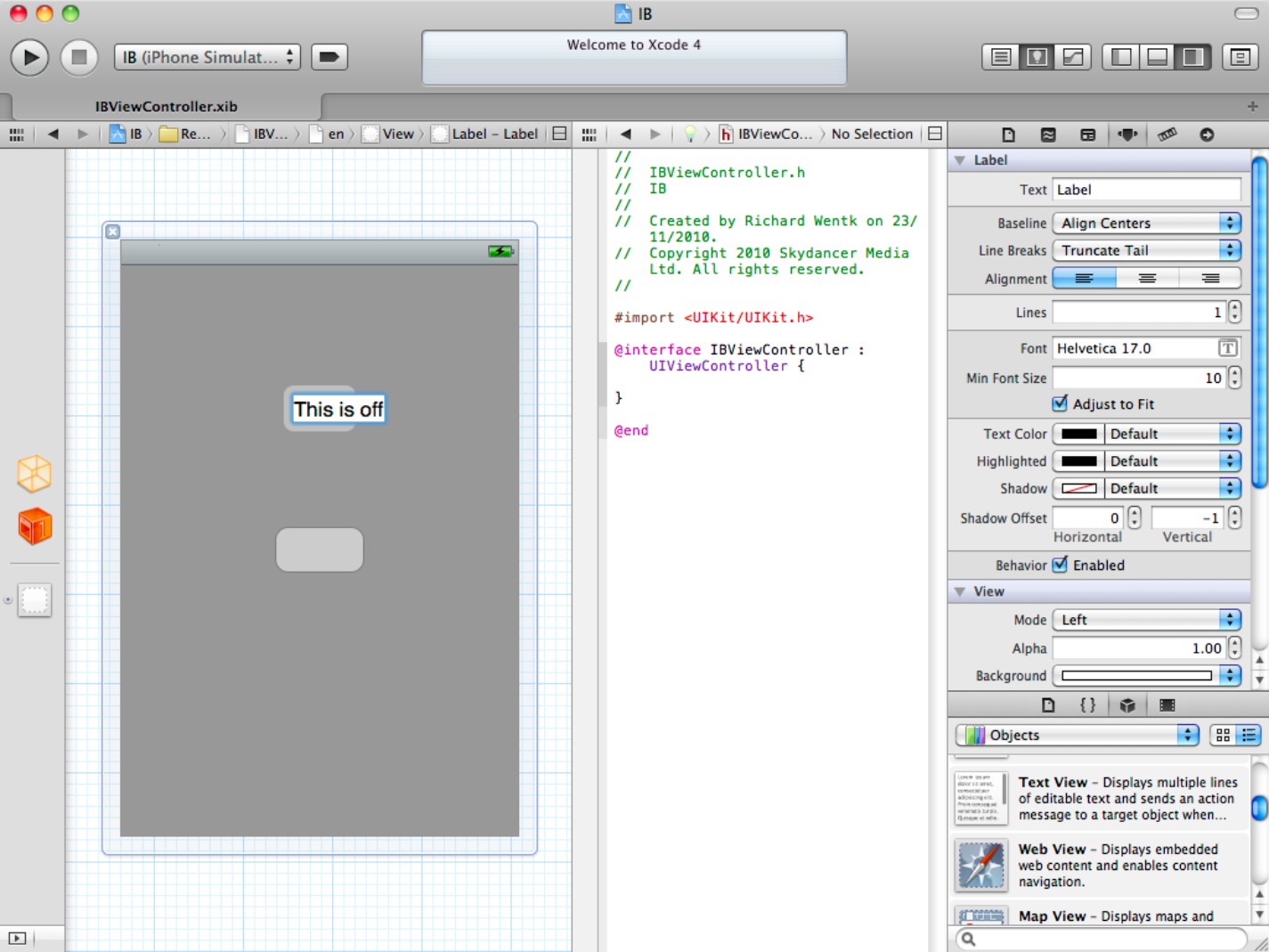
Task: Set alignment to left
Action: click(x=1084, y=279)
